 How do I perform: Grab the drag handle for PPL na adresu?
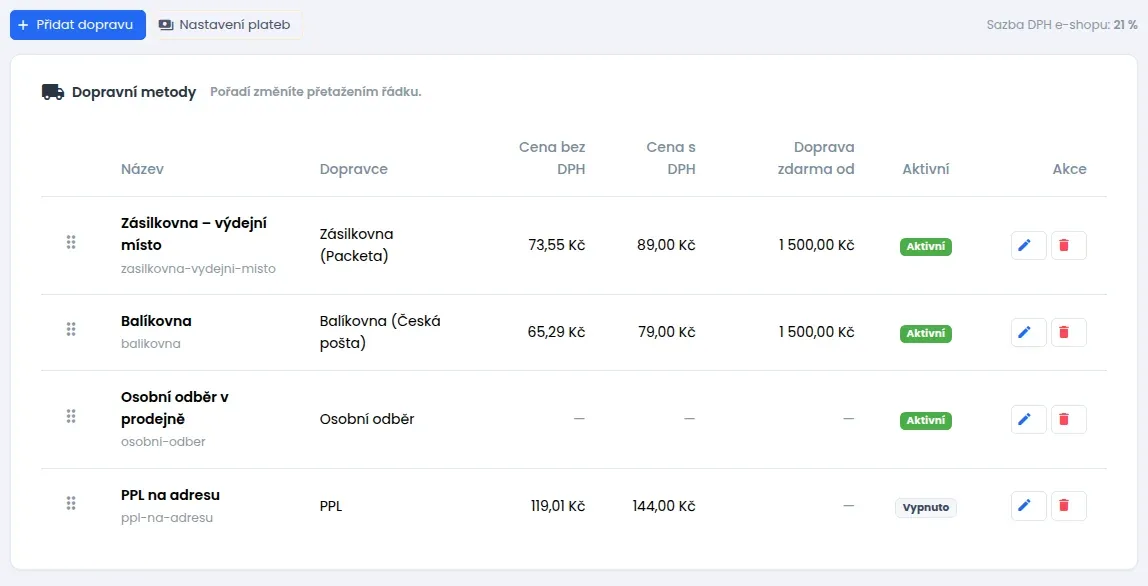pyautogui.click(x=71, y=503)
